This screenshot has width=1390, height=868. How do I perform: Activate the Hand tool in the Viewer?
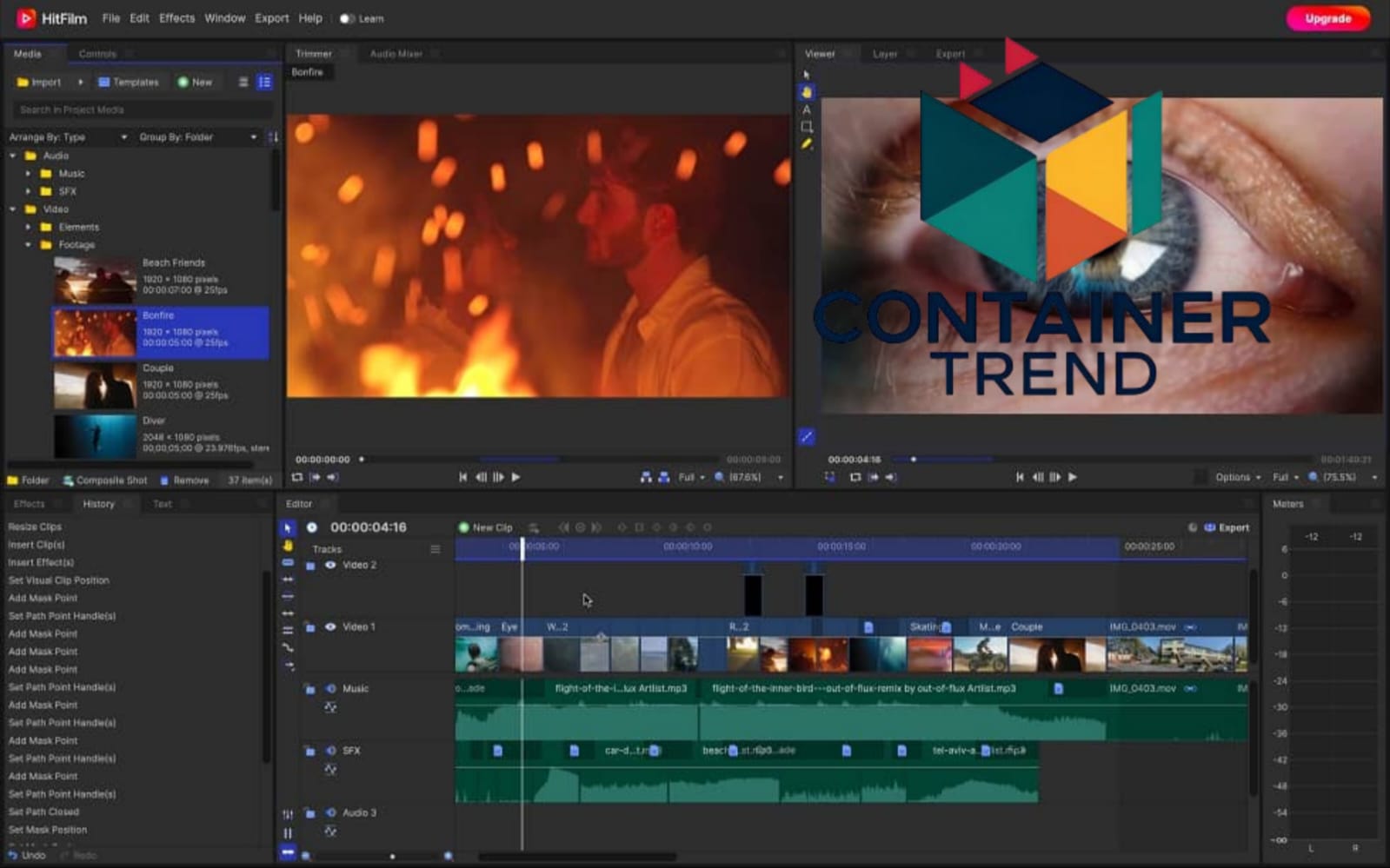tap(807, 92)
